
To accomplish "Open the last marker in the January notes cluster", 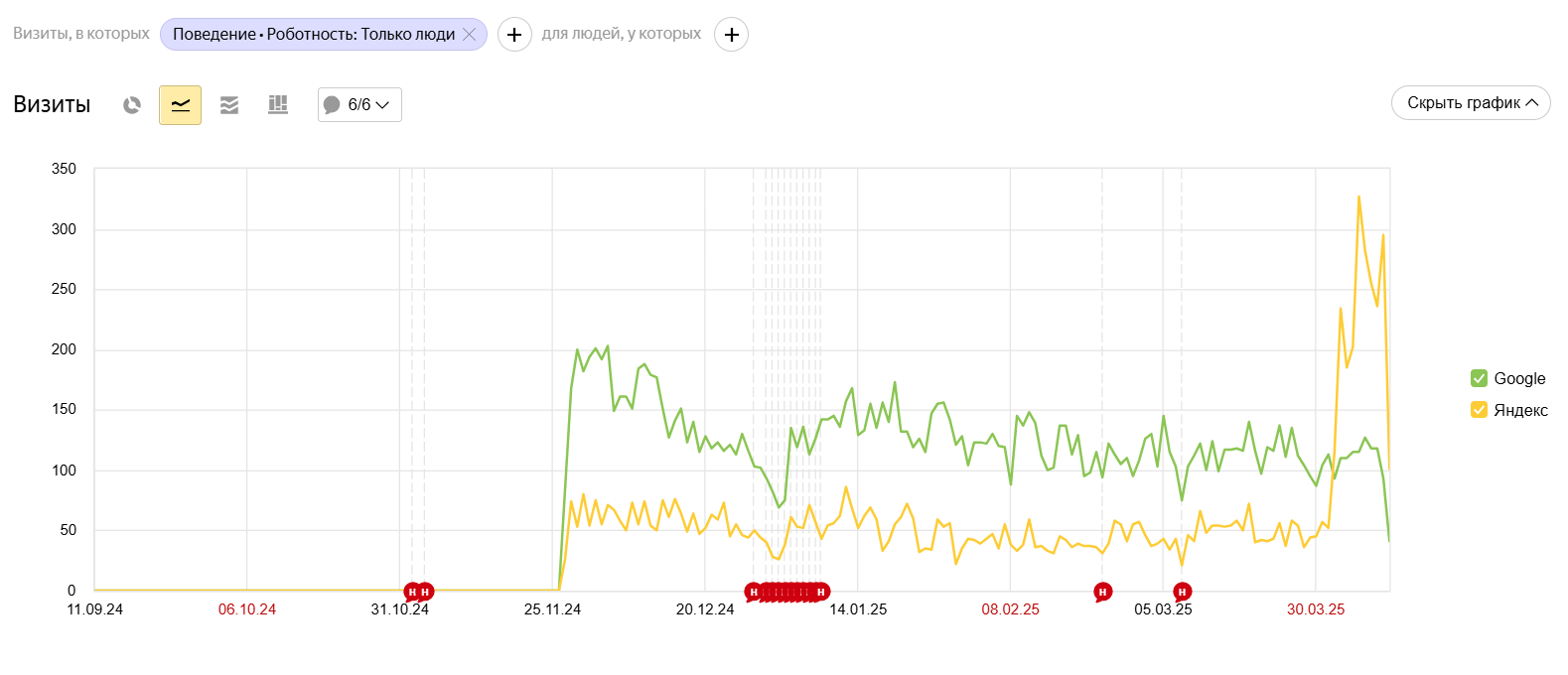I will pos(821,593).
